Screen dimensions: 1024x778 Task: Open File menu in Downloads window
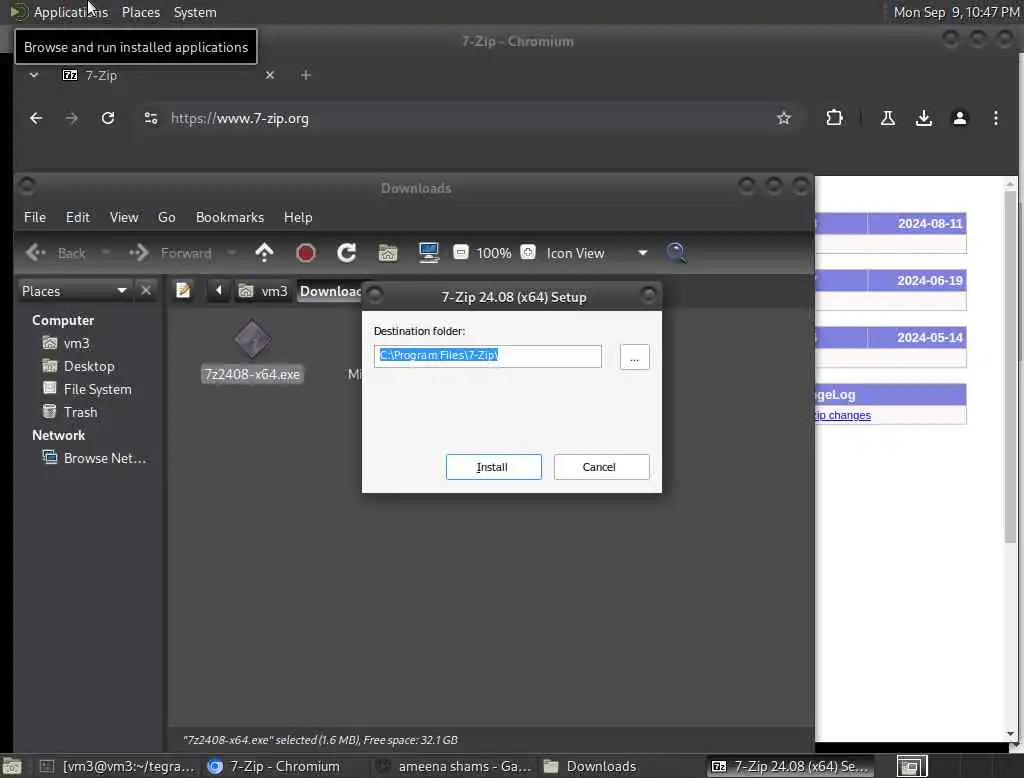(35, 217)
